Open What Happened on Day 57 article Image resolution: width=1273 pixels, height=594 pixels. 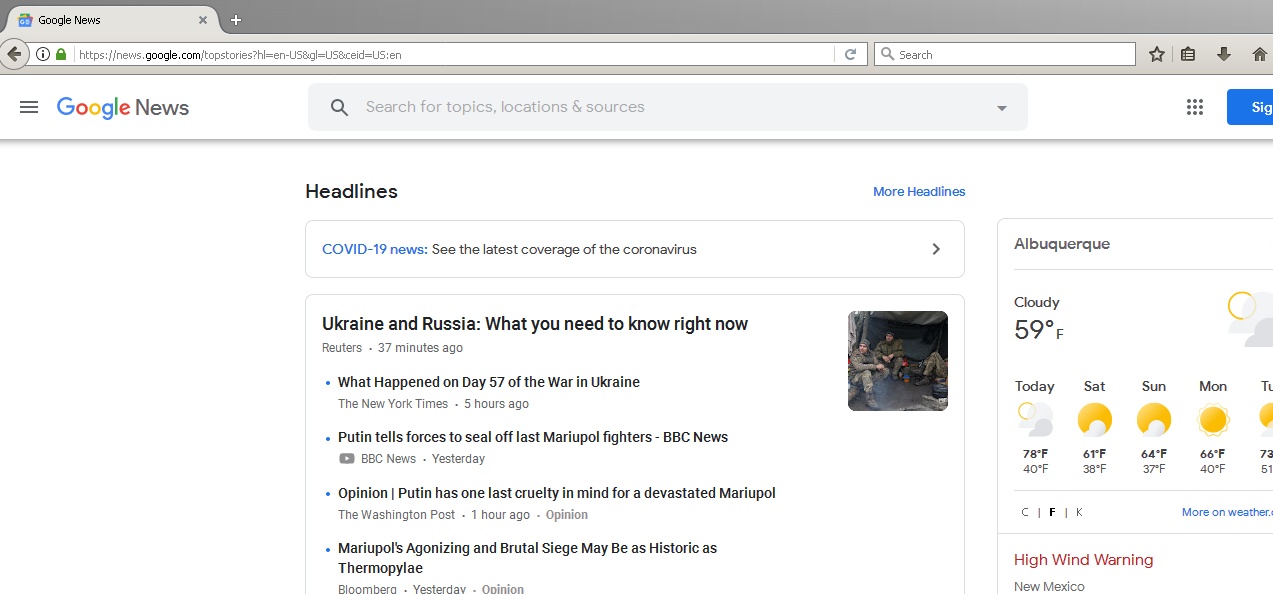(489, 382)
